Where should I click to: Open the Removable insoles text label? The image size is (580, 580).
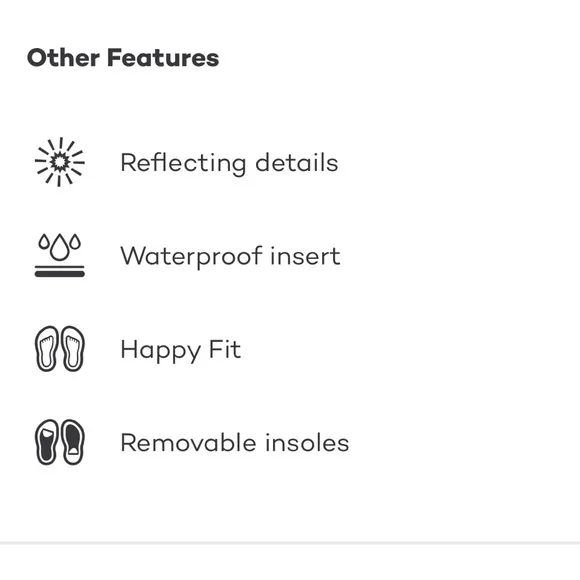pyautogui.click(x=235, y=442)
